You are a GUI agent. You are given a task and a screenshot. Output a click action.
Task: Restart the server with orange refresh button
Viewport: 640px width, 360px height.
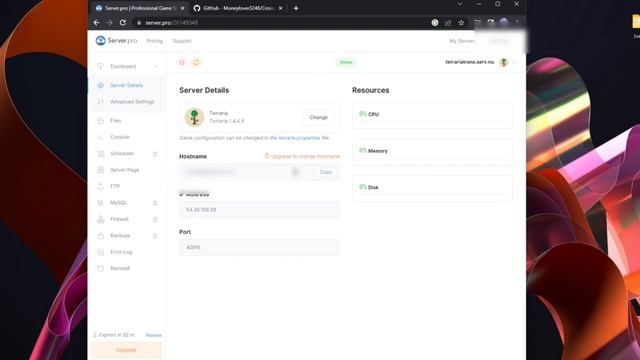pos(196,62)
